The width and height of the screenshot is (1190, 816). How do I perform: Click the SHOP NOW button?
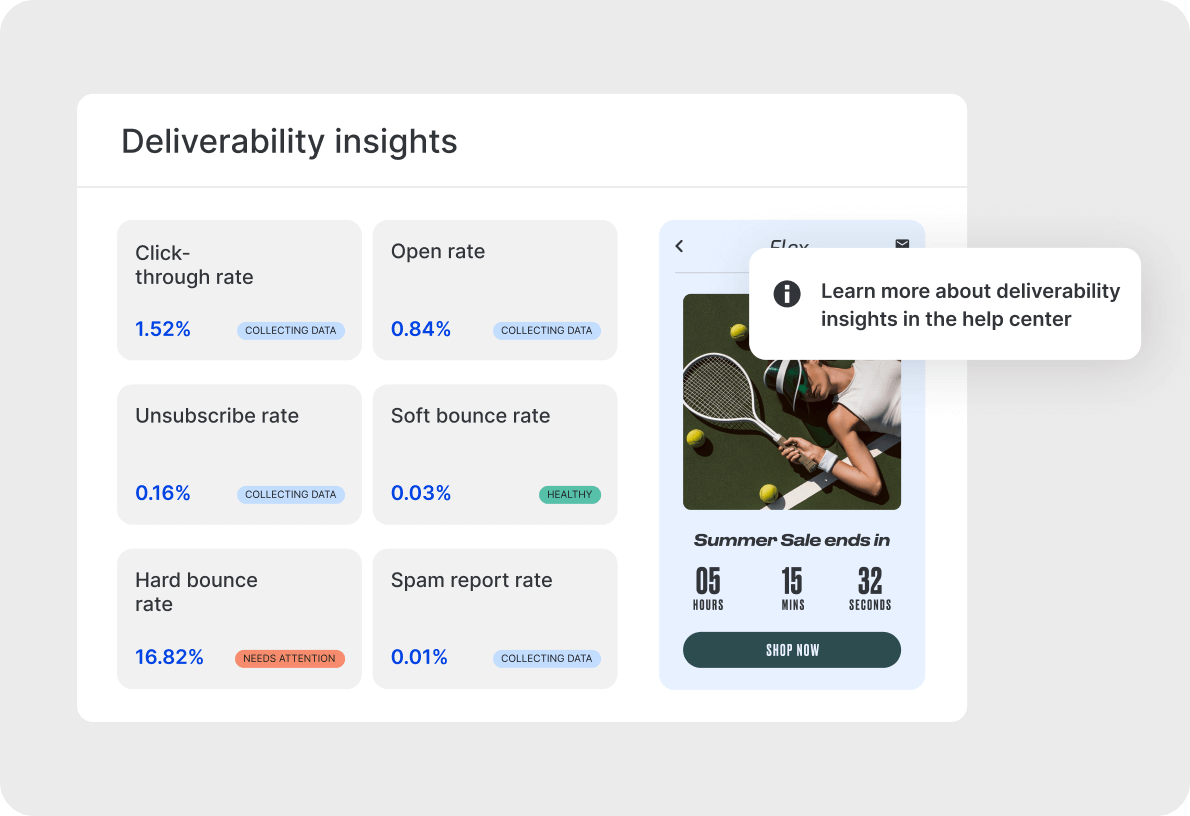792,650
